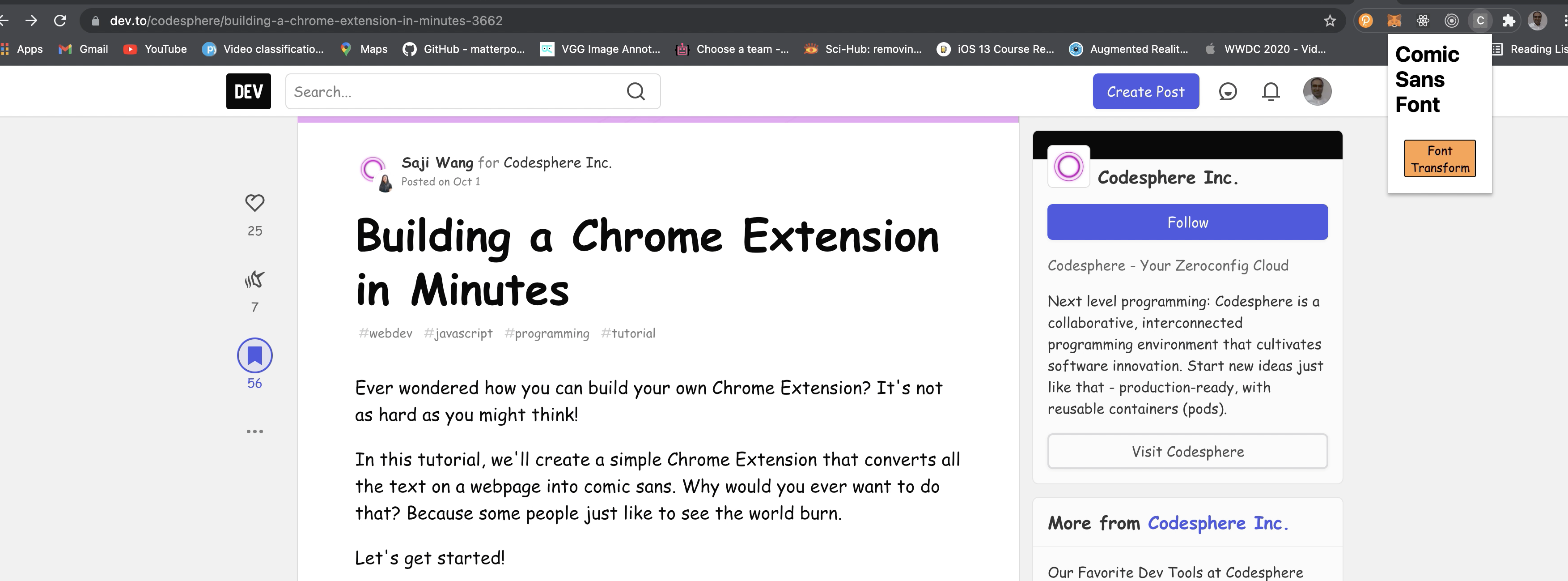The height and width of the screenshot is (581, 1568).
Task: Open the DEV user avatar menu
Action: pyautogui.click(x=1317, y=91)
